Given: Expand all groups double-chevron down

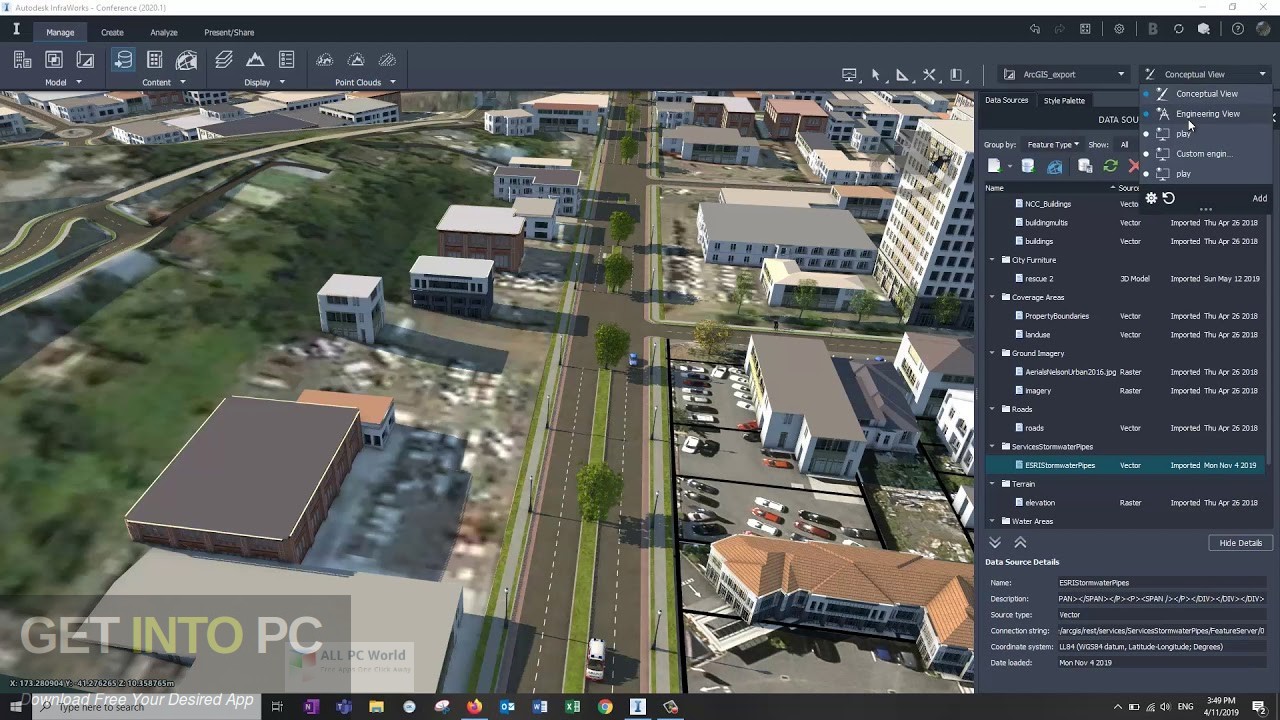Looking at the screenshot, I should pyautogui.click(x=995, y=542).
